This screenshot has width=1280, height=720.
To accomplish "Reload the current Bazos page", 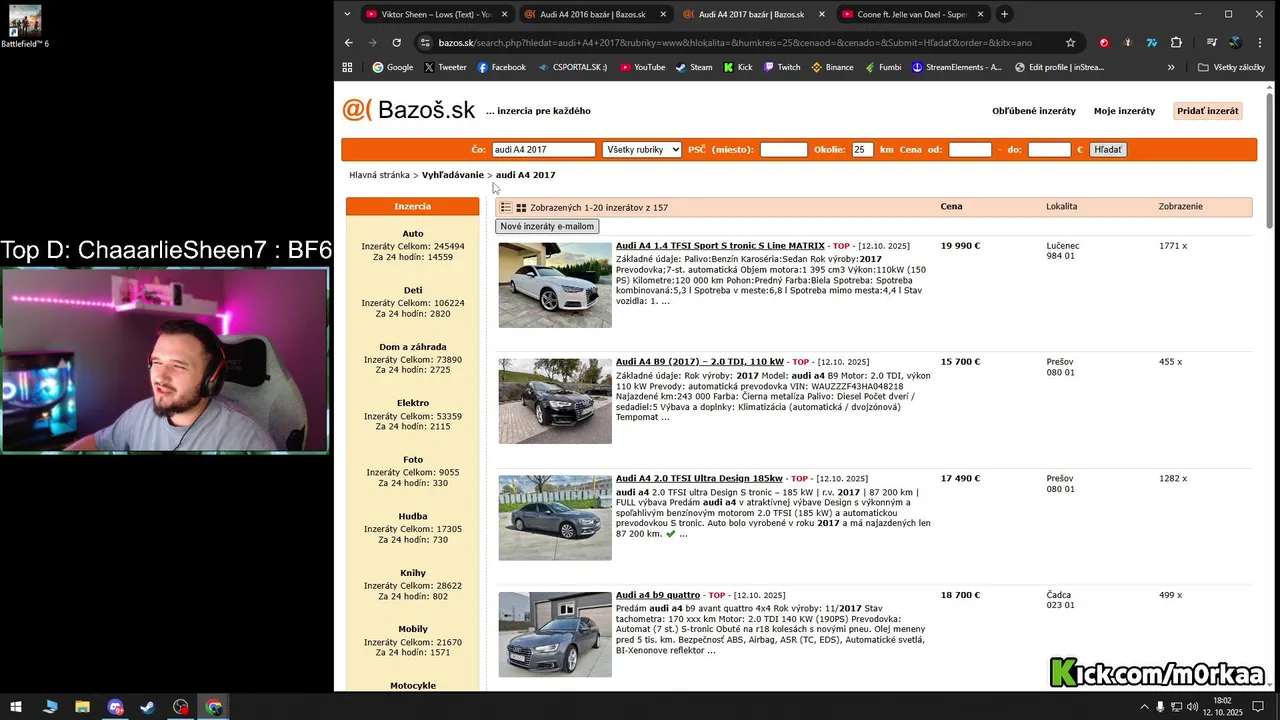I will [397, 43].
